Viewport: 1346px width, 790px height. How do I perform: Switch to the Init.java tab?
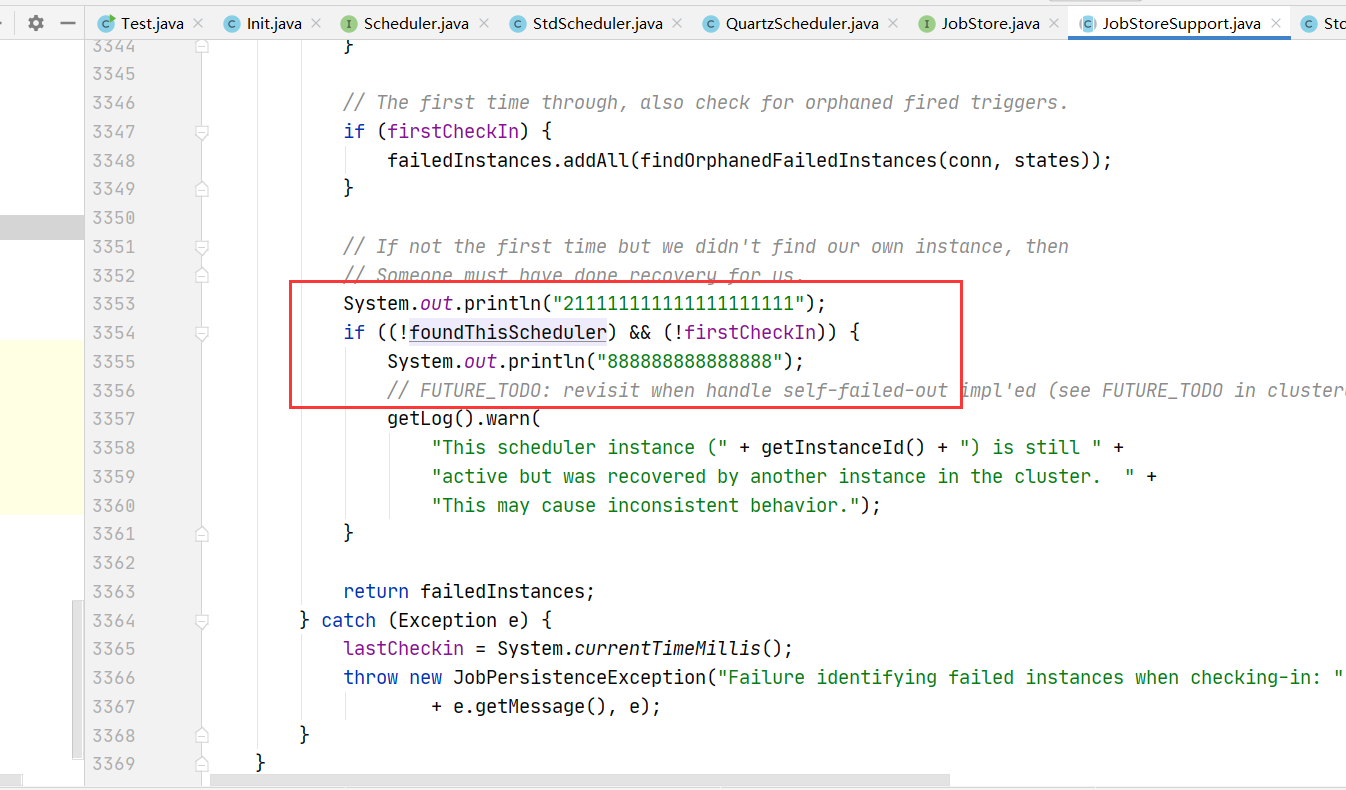[274, 23]
